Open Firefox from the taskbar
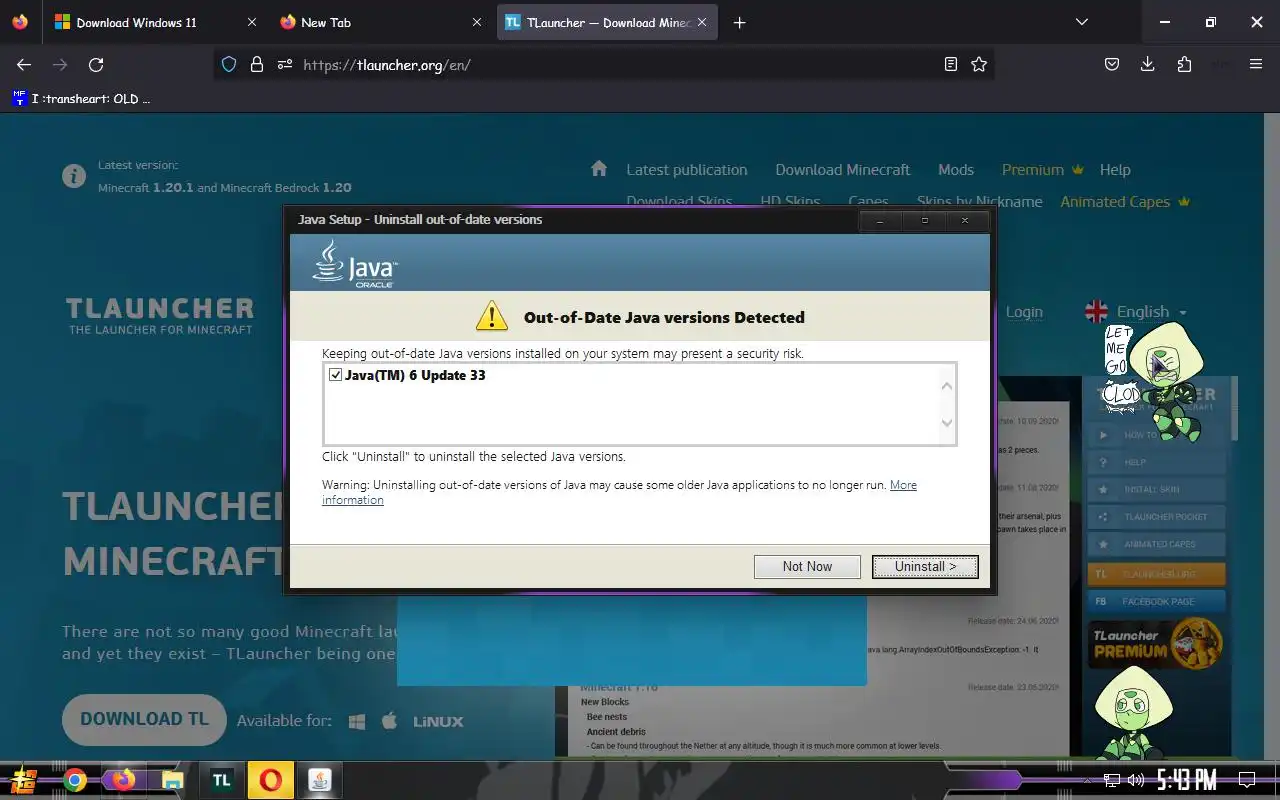 [124, 780]
